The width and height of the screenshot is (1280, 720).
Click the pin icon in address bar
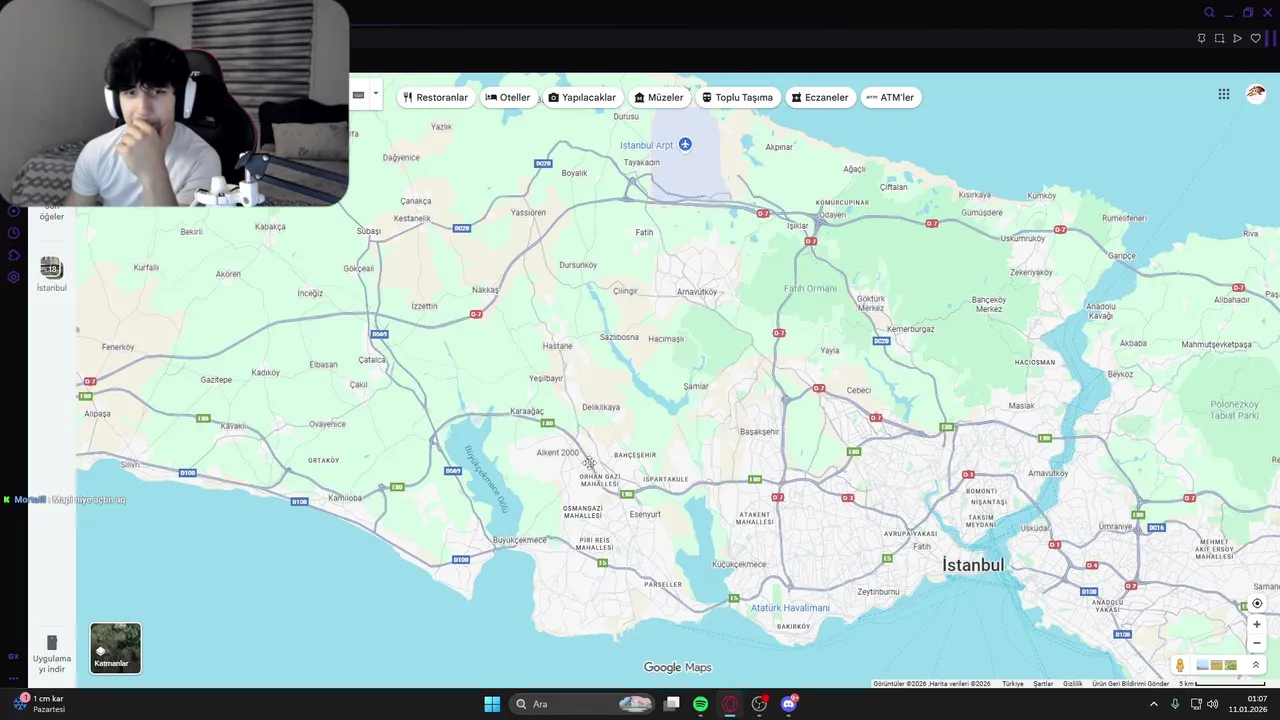pyautogui.click(x=1201, y=38)
